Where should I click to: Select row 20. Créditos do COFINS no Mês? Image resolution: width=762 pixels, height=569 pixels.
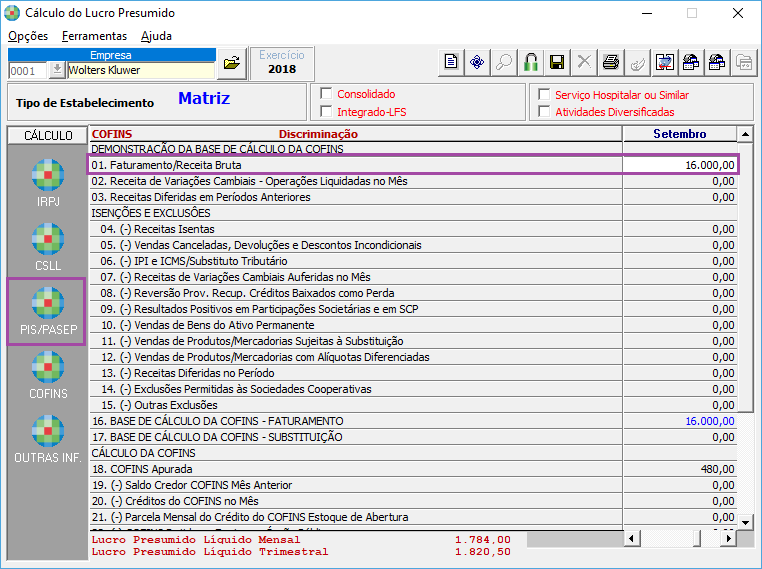pyautogui.click(x=356, y=501)
